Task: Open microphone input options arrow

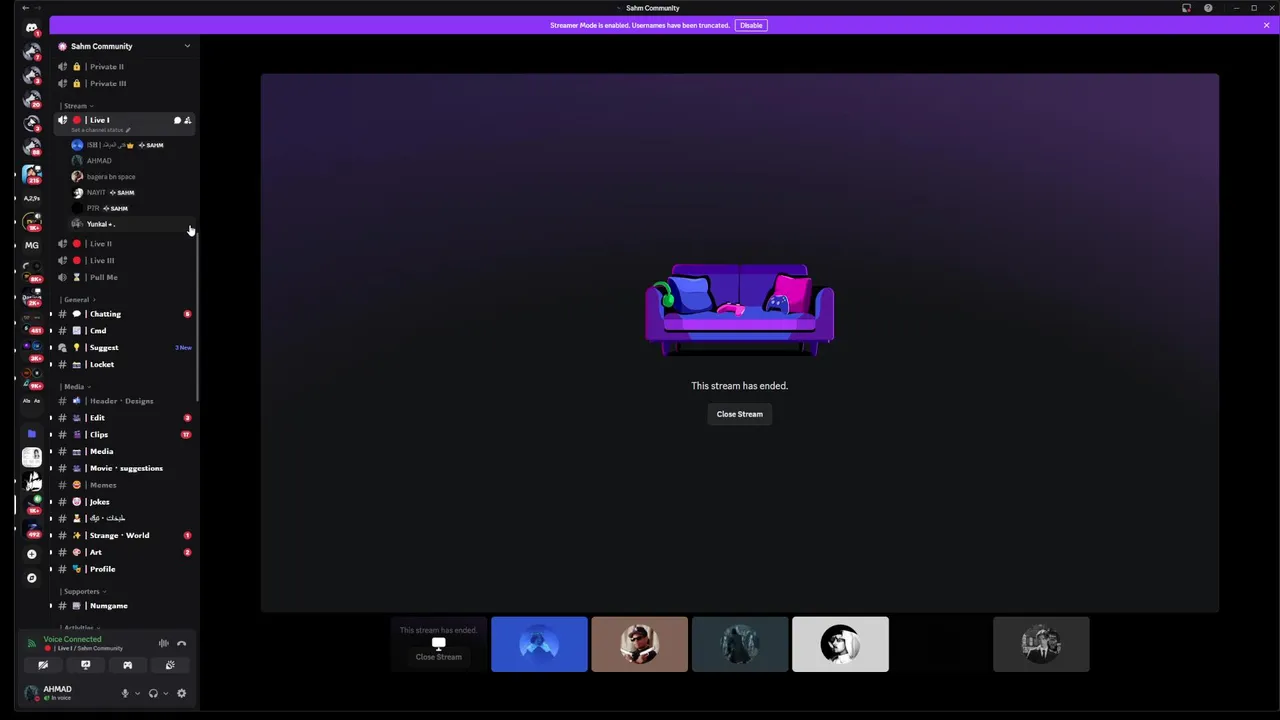Action: (x=137, y=693)
